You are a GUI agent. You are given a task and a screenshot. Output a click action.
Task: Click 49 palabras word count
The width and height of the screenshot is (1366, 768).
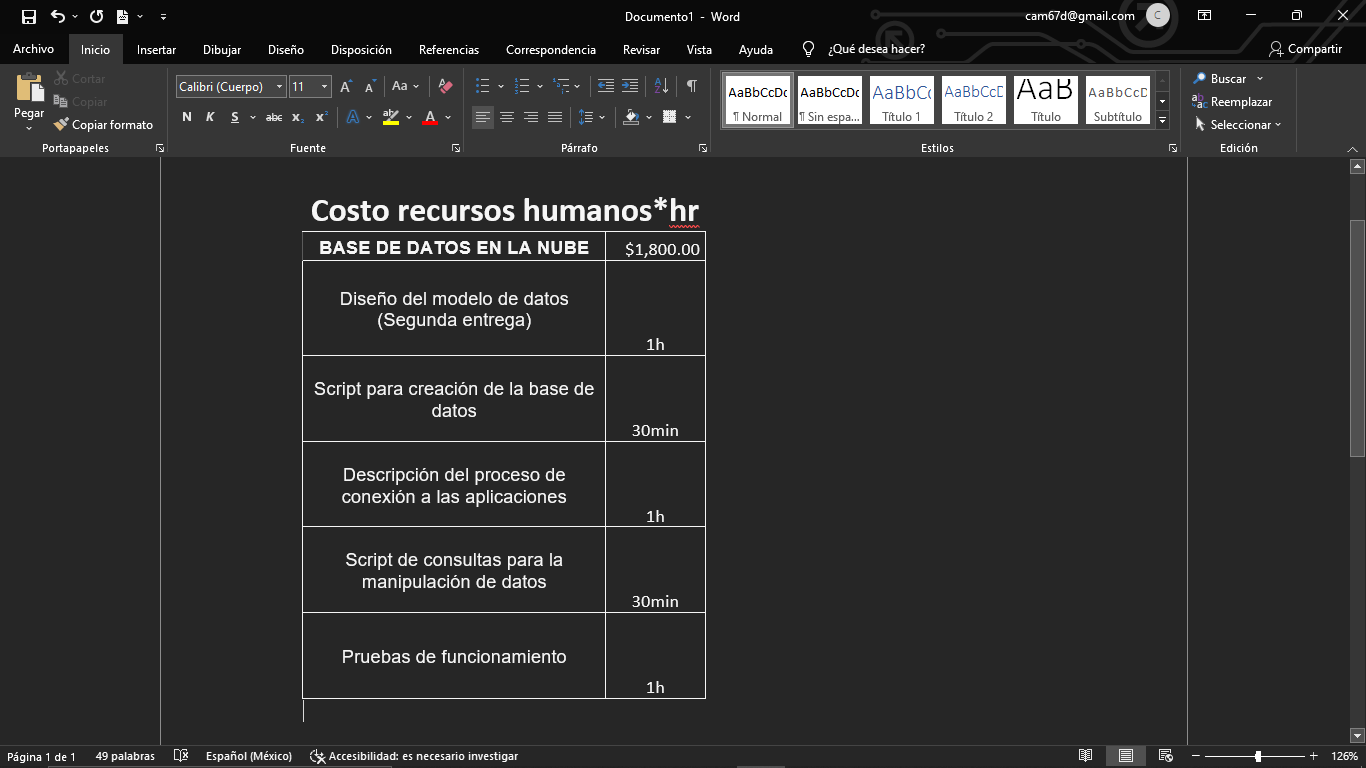(x=125, y=756)
